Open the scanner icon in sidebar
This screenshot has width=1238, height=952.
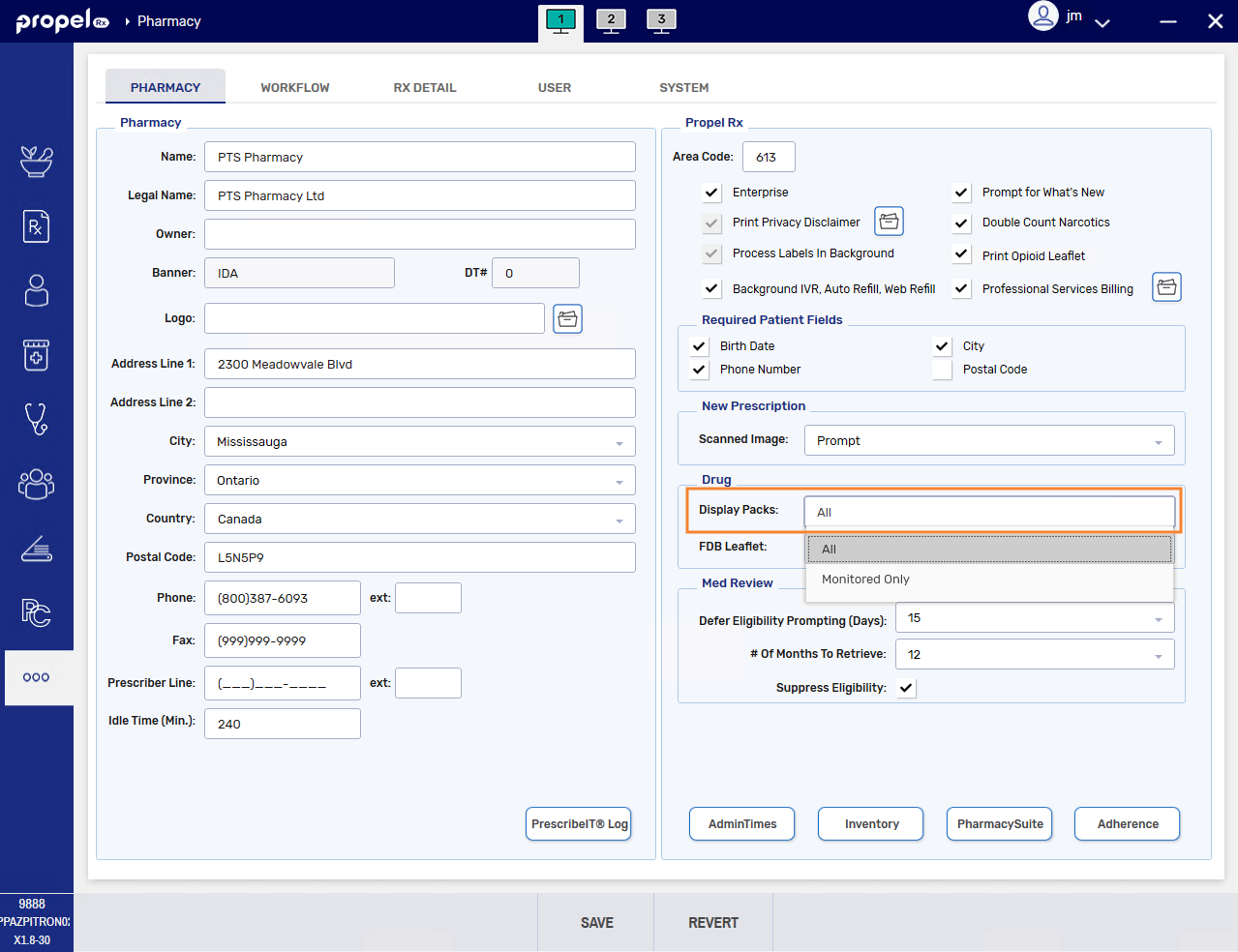[x=37, y=549]
